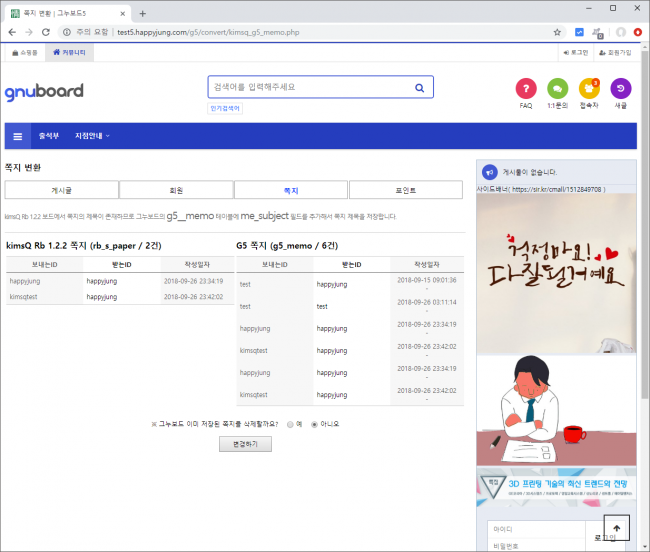Click the FAQ question mark icon
The image size is (650, 552).
pyautogui.click(x=526, y=88)
